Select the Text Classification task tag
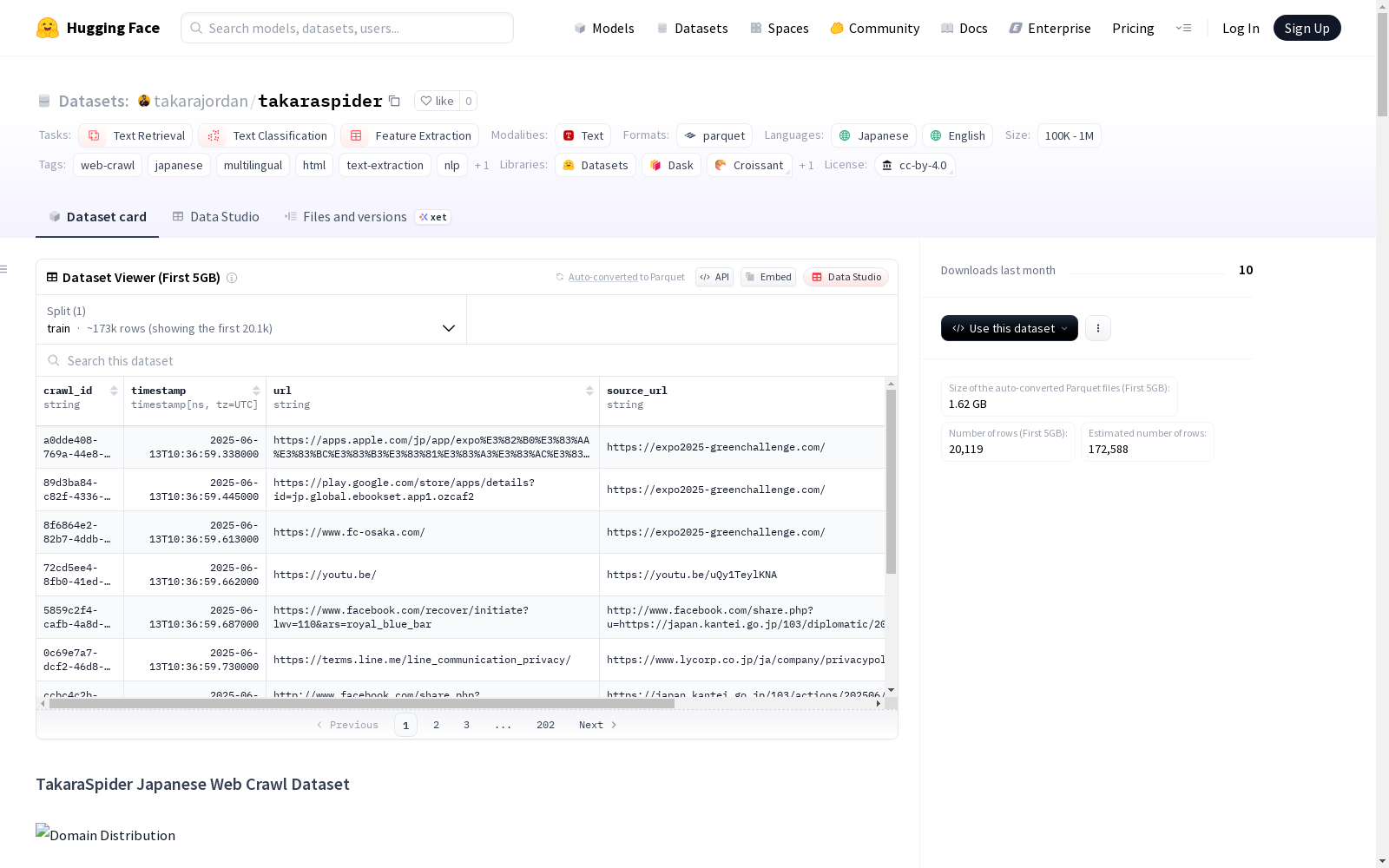This screenshot has width=1389, height=868. click(x=267, y=135)
